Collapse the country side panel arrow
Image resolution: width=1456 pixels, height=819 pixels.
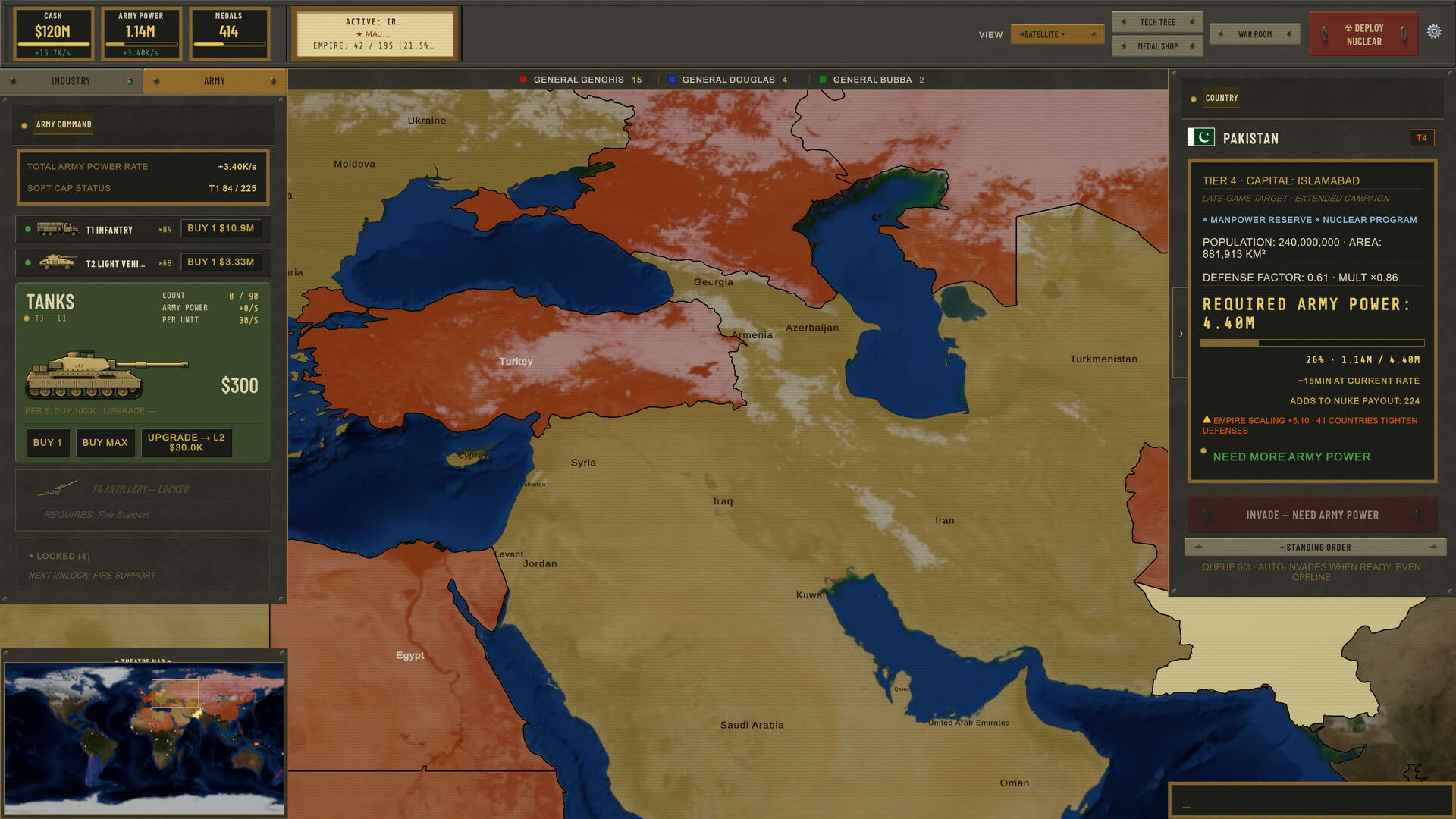tap(1181, 333)
